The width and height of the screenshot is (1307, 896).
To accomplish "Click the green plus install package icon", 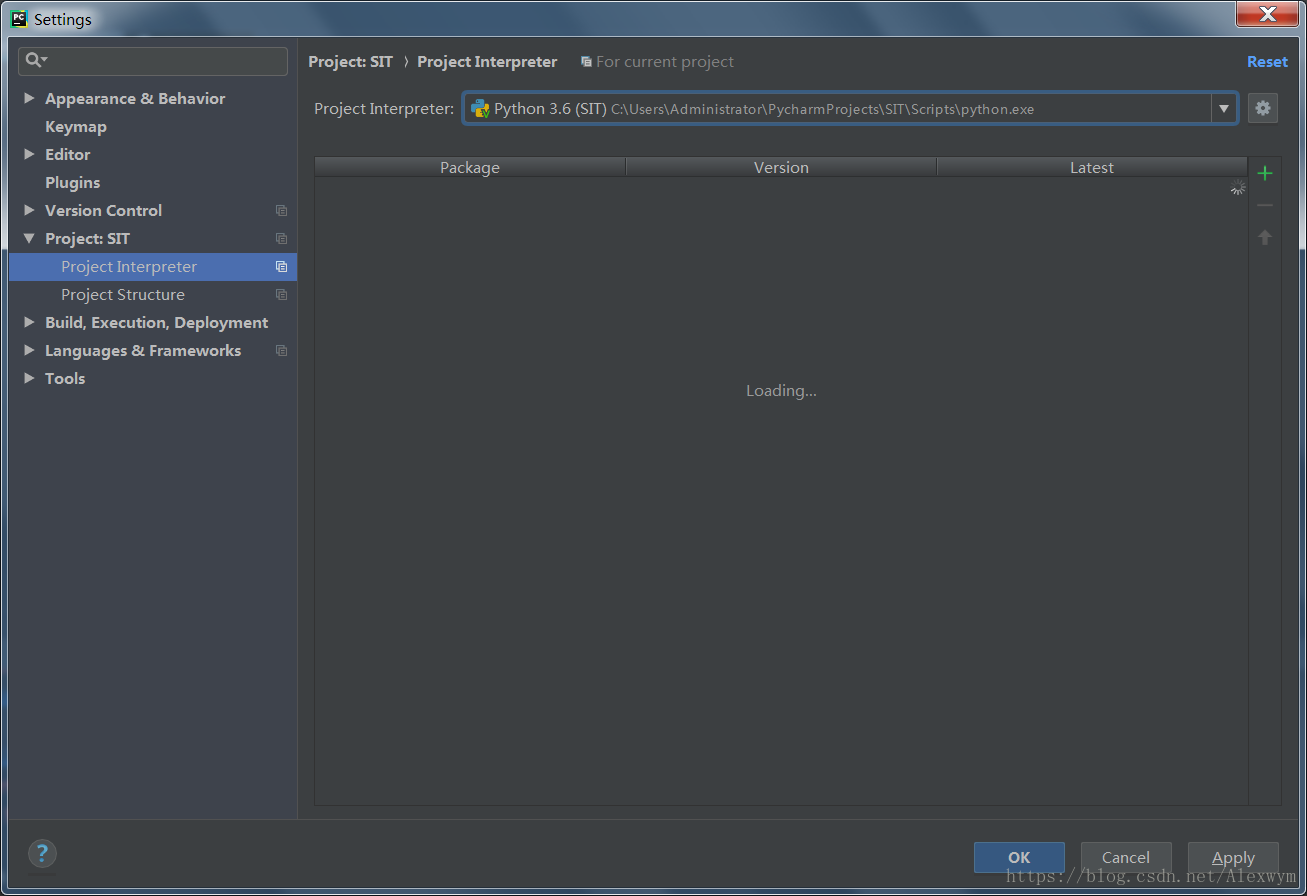I will (1265, 173).
